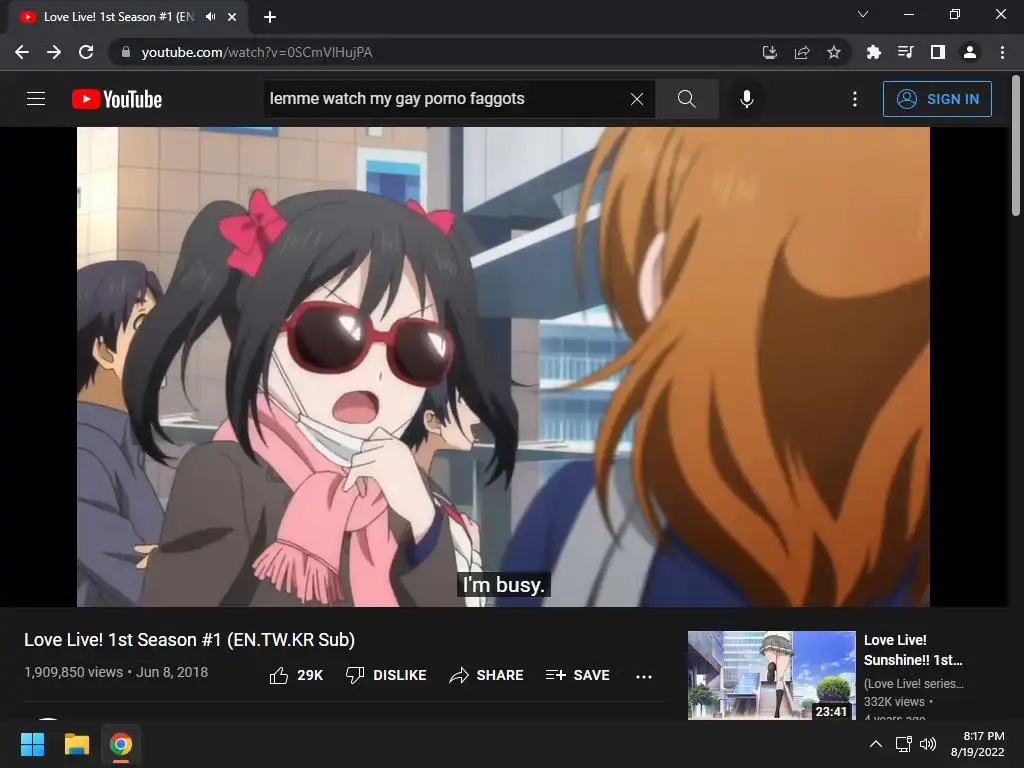Click the SIGN IN button
This screenshot has width=1024, height=768.
pos(937,99)
